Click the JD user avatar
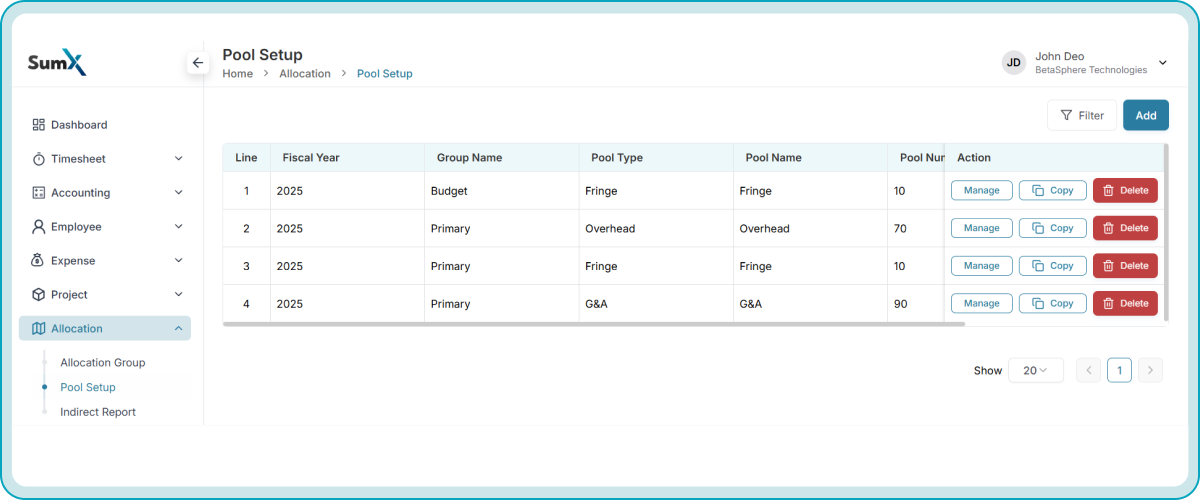Image resolution: width=1200 pixels, height=500 pixels. [1014, 63]
